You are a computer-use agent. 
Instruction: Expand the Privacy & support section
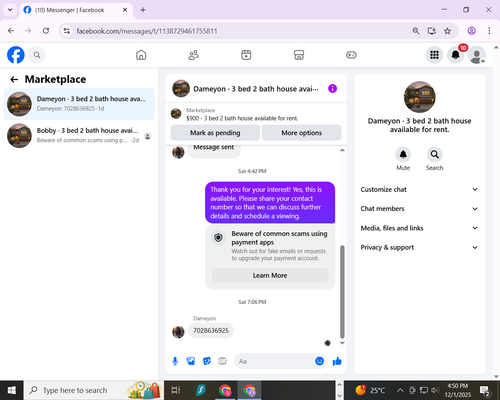419,247
